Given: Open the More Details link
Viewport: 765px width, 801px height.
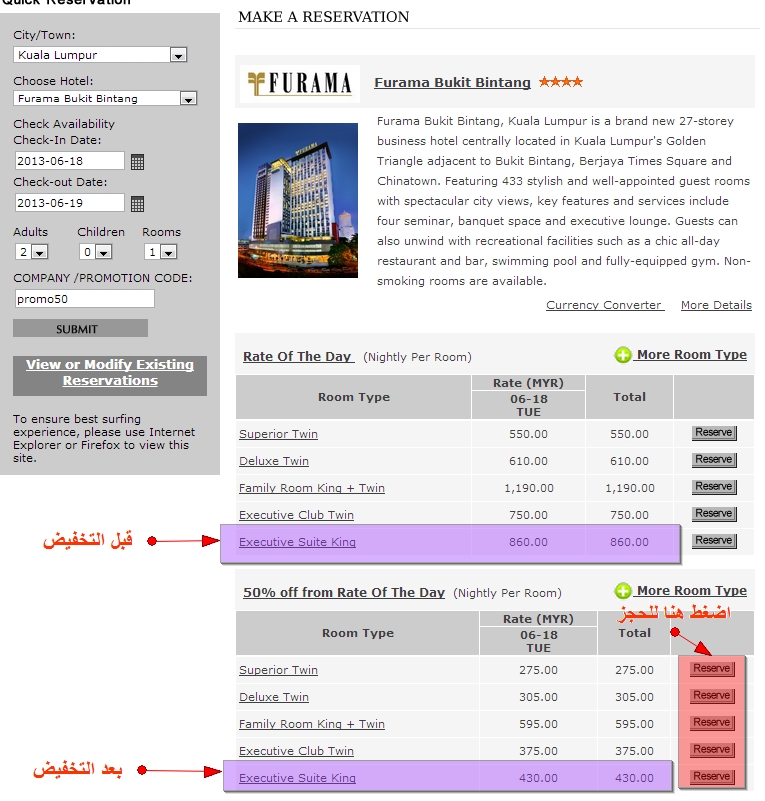Looking at the screenshot, I should [716, 305].
